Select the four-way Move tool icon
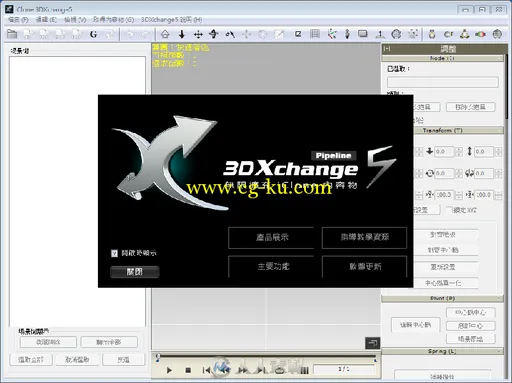The width and height of the screenshot is (512, 383). pyautogui.click(x=198, y=34)
